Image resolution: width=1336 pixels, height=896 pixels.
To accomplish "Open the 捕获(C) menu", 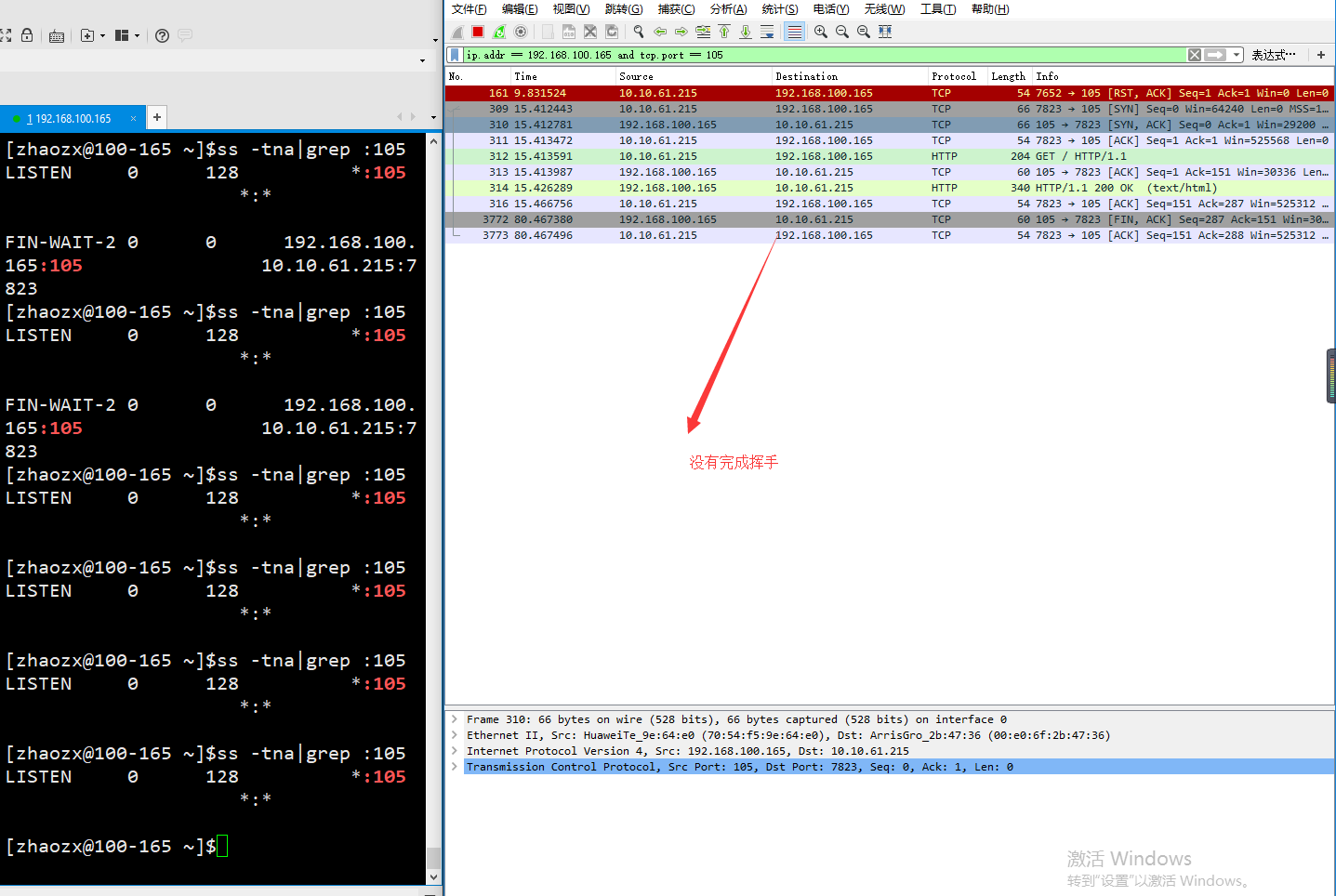I will pos(676,9).
